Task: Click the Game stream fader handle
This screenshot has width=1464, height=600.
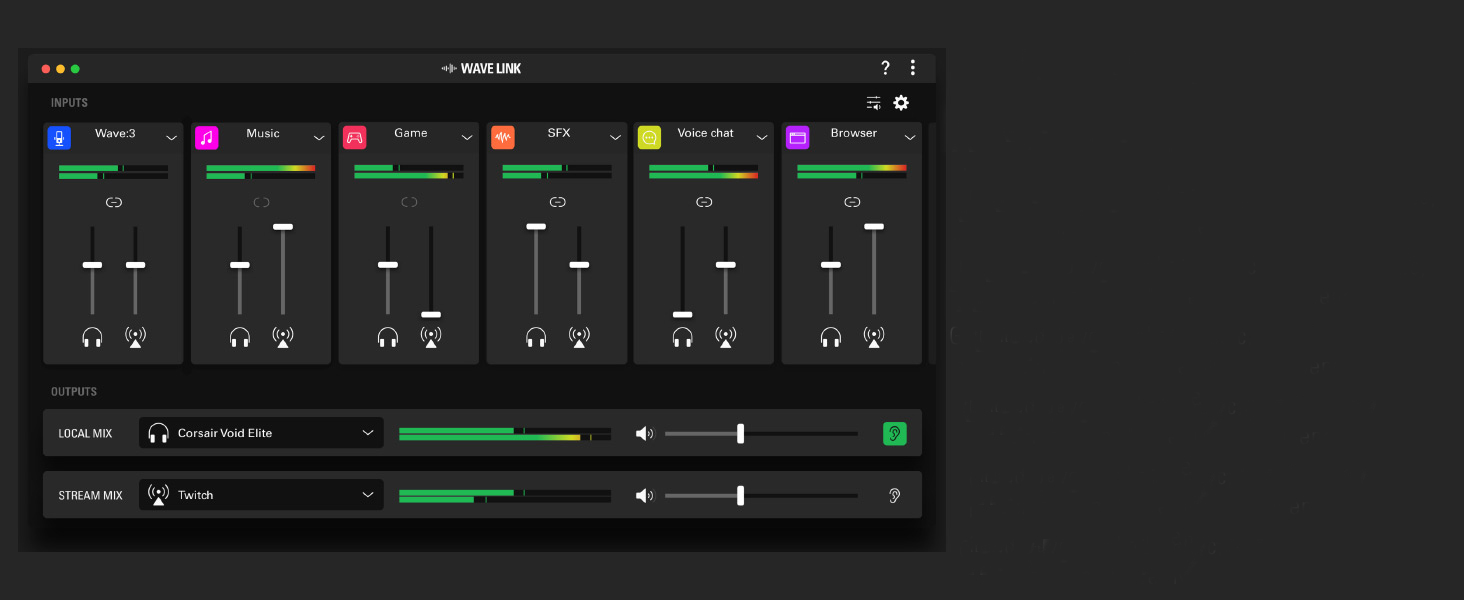Action: pyautogui.click(x=431, y=314)
